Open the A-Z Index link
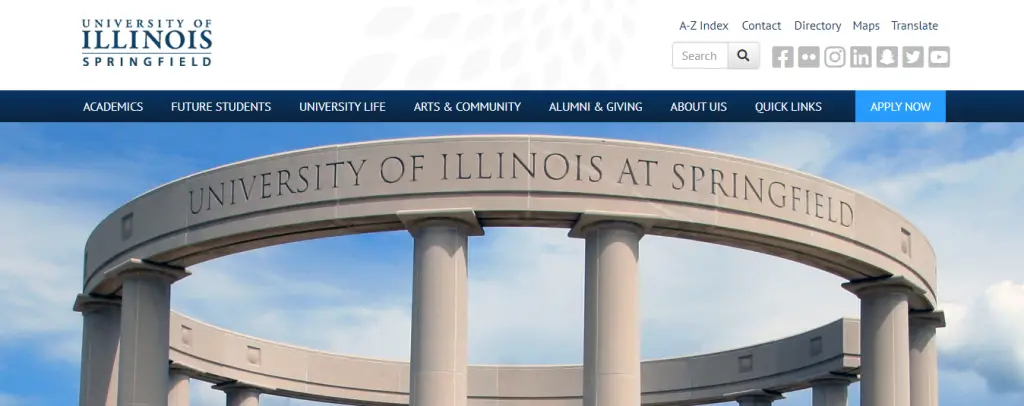Screen dimensions: 1024x406 (704, 25)
